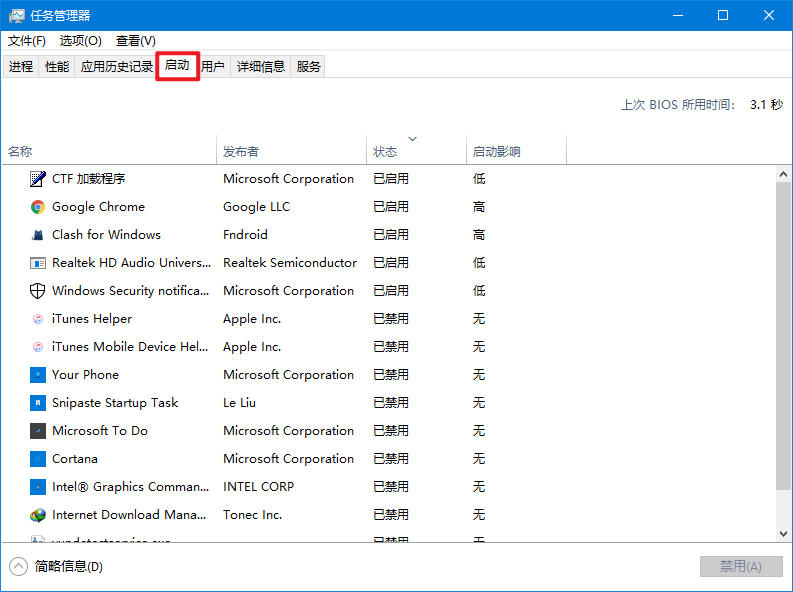Switch to the 详细信息 tab
The height and width of the screenshot is (592, 793).
[261, 66]
